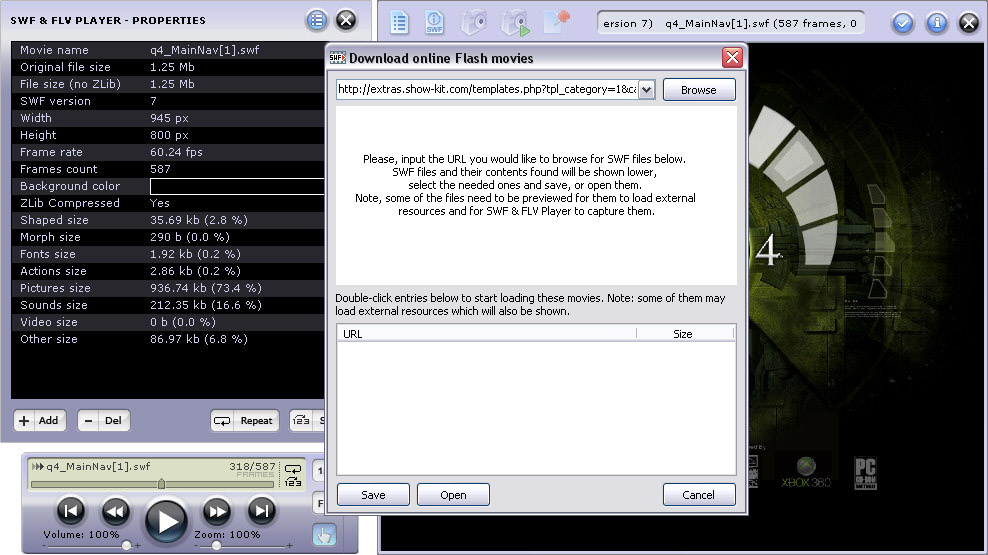Toggle Repeat button below properties list

pos(245,421)
